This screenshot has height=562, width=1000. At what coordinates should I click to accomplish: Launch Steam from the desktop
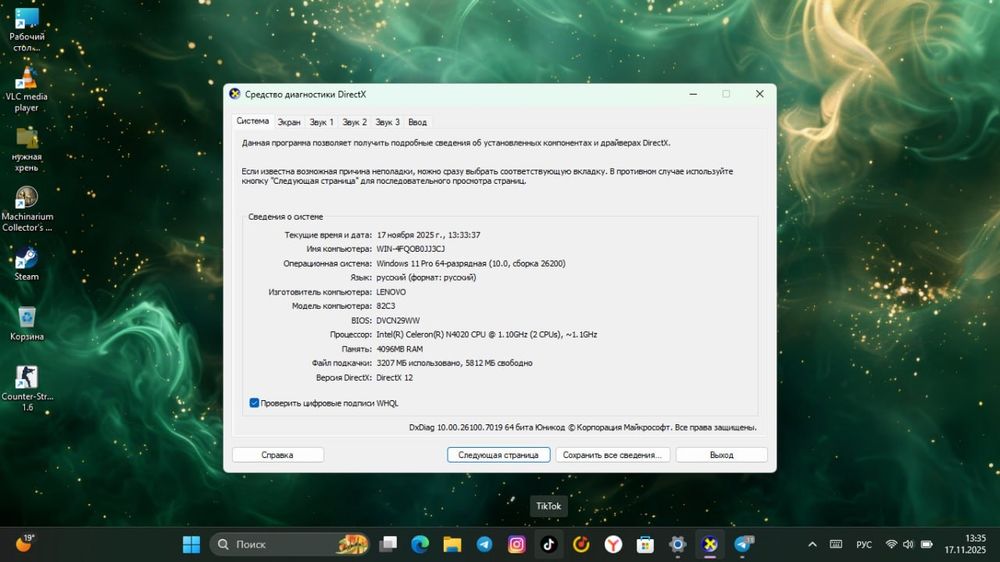(x=27, y=263)
